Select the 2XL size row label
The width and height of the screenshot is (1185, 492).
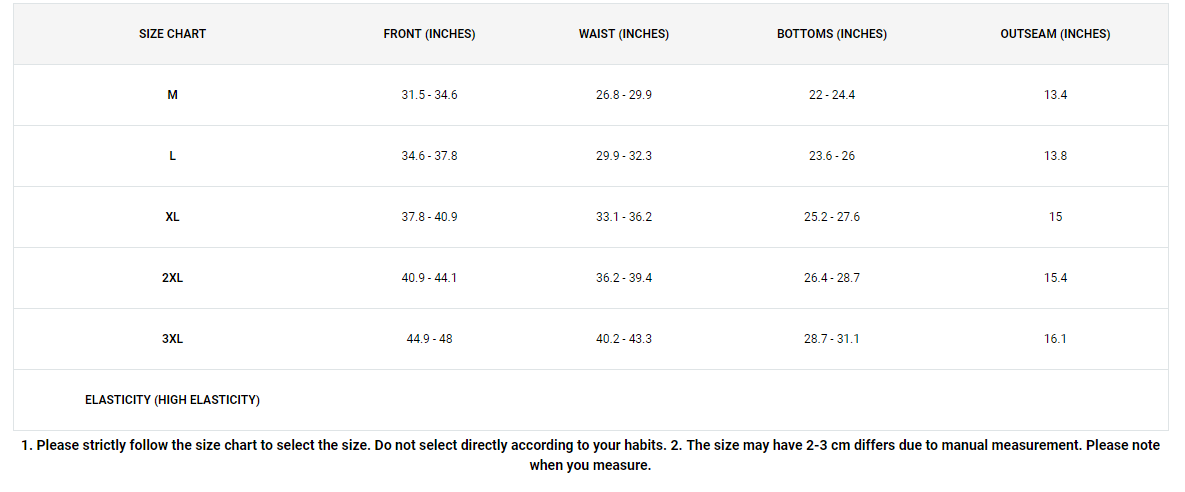pyautogui.click(x=172, y=277)
